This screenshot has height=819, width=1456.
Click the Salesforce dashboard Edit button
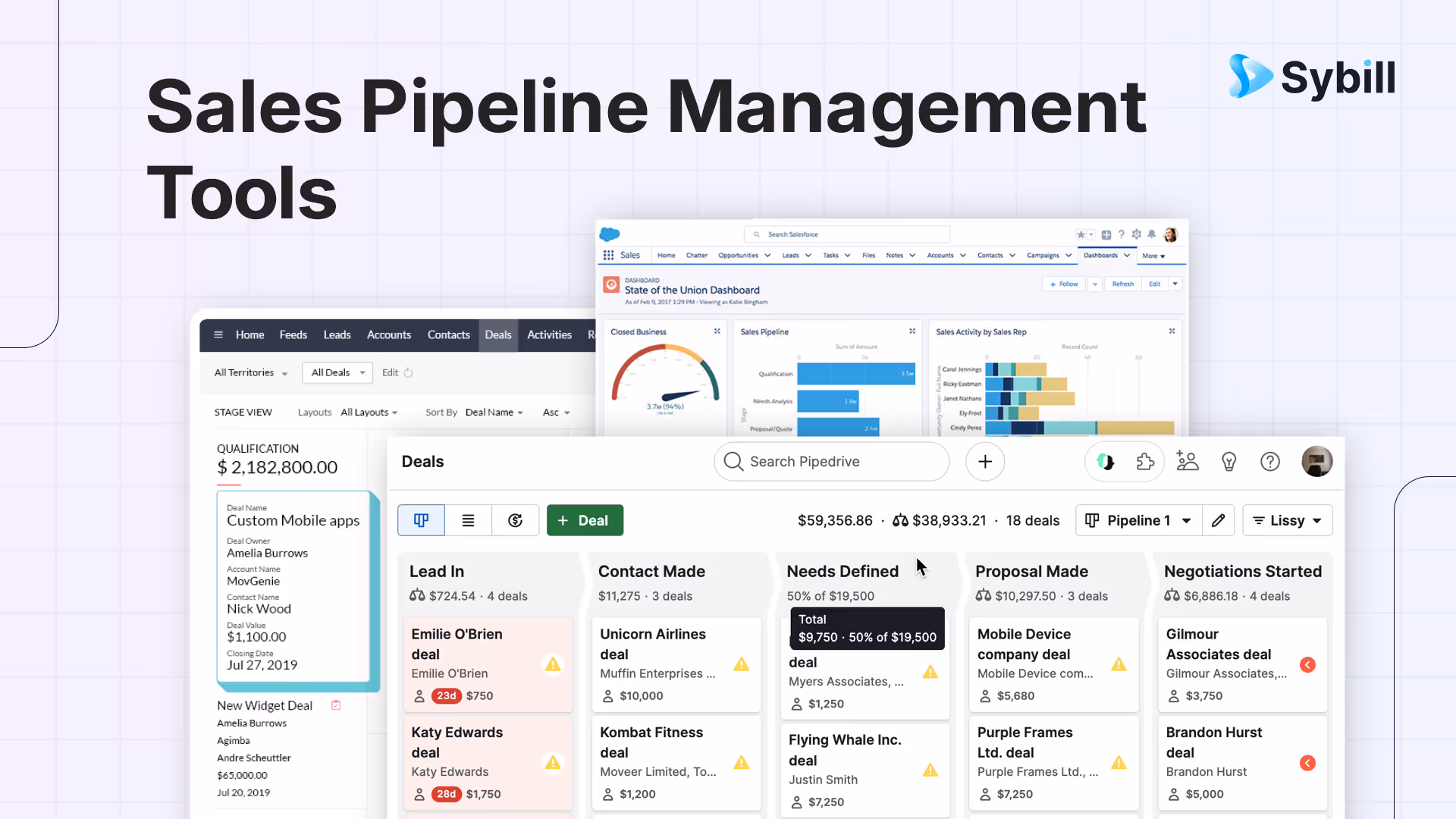click(x=1155, y=284)
